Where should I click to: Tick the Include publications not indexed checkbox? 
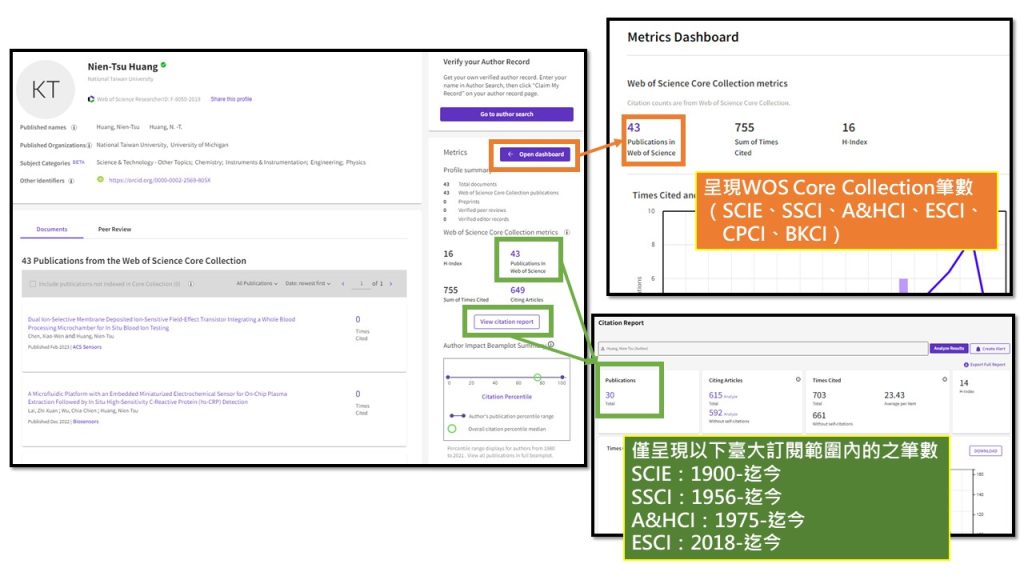coord(33,284)
